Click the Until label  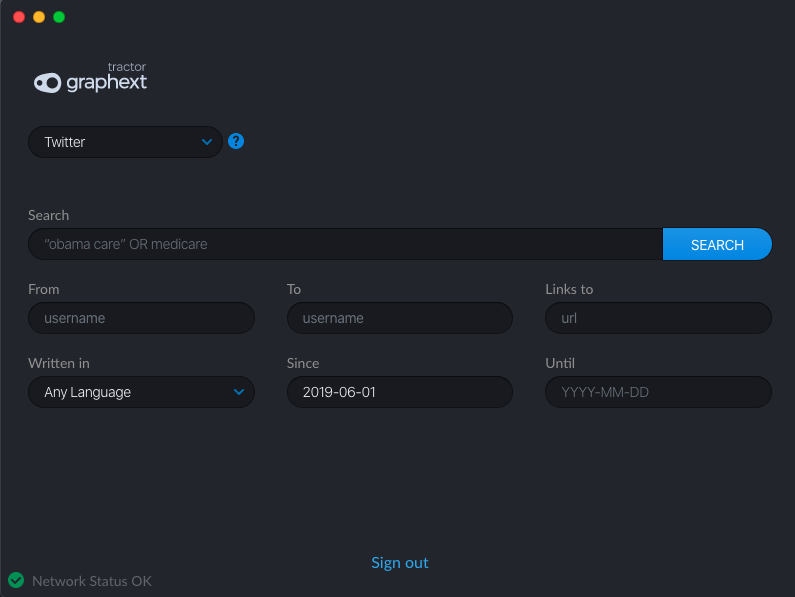coord(560,363)
